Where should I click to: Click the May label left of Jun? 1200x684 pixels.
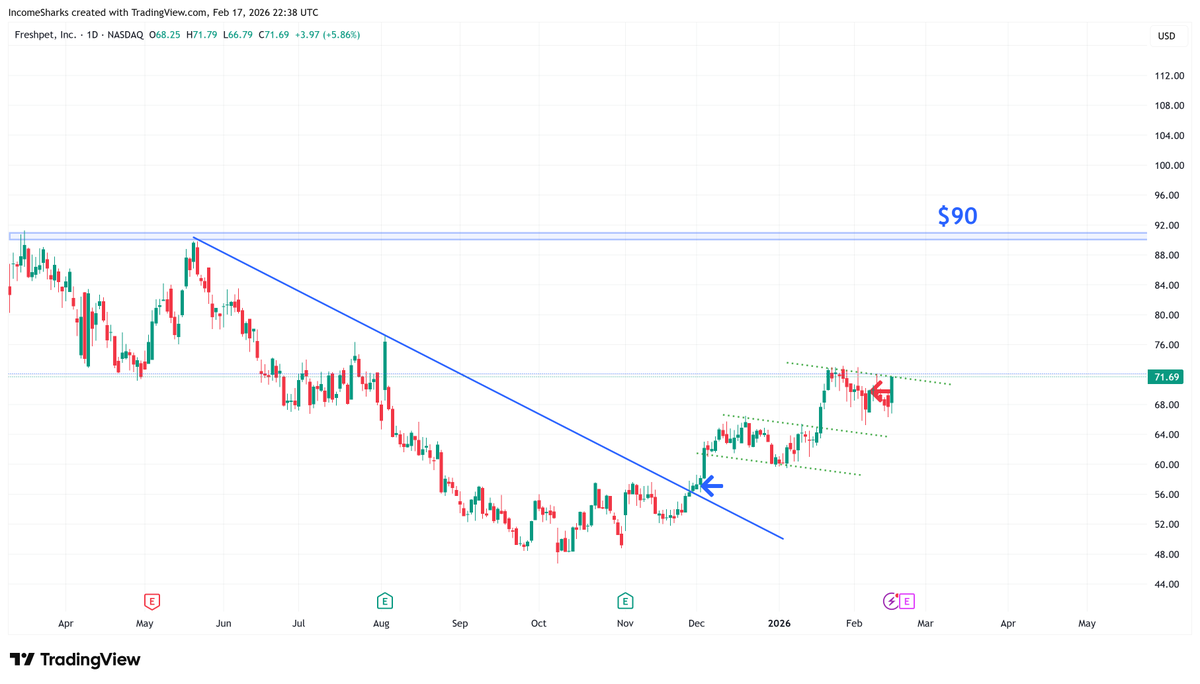click(x=145, y=624)
